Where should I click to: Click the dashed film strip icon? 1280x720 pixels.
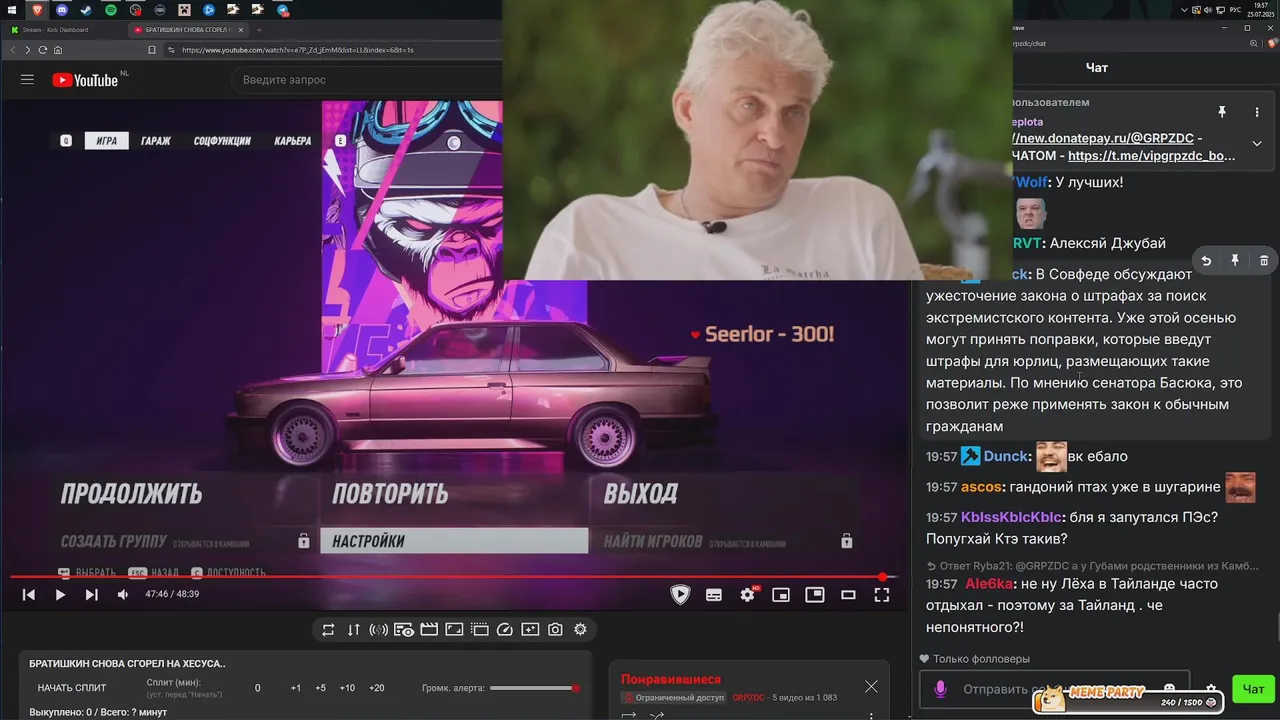click(x=479, y=629)
